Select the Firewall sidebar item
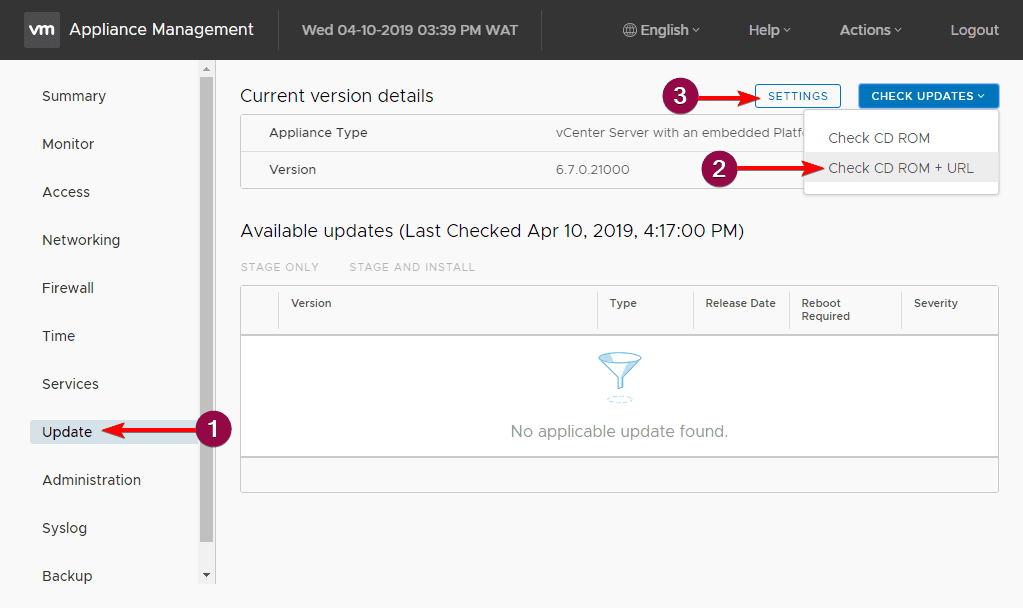The height and width of the screenshot is (608, 1023). click(67, 288)
